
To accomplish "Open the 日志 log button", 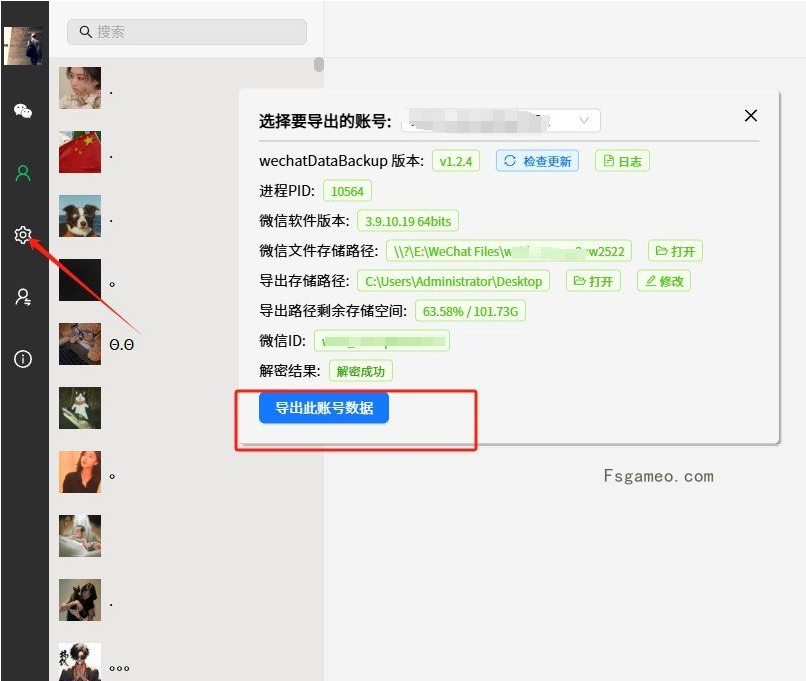I will [x=622, y=161].
